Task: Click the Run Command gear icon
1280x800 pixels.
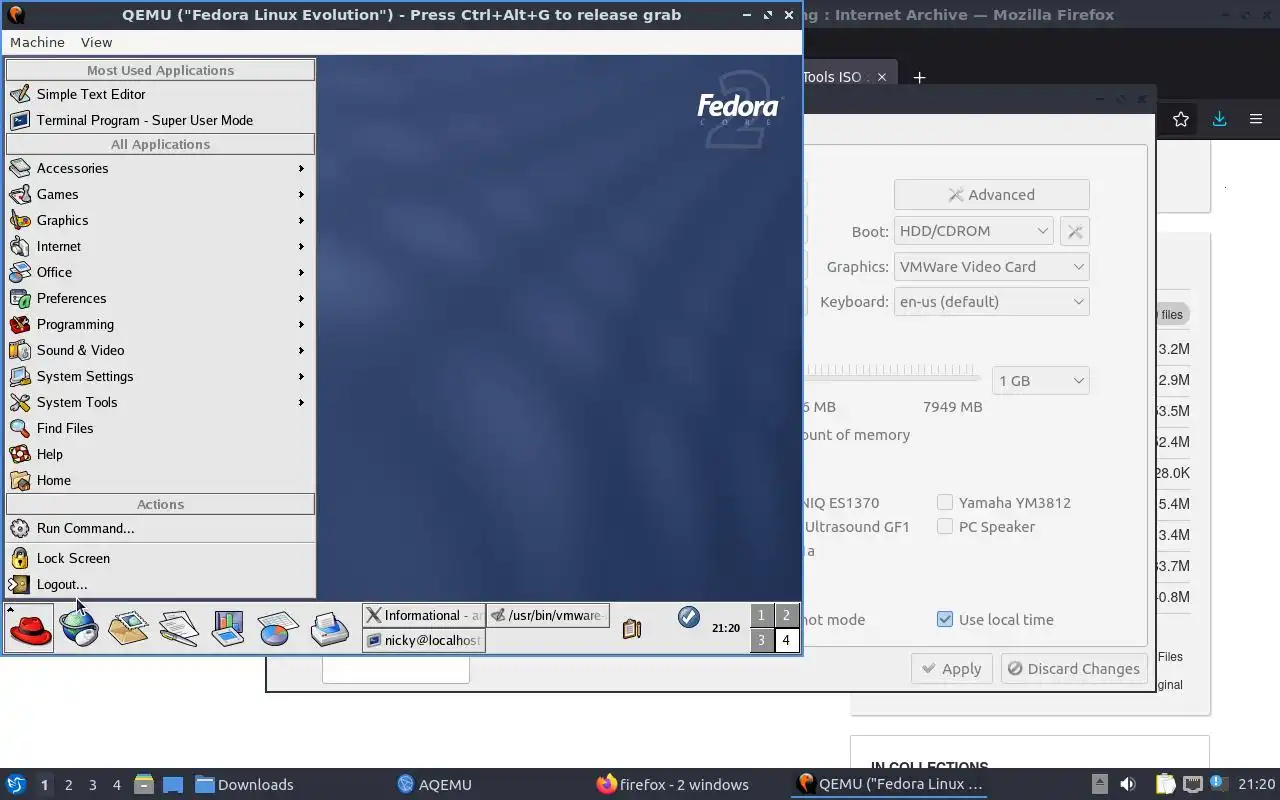Action: 20,528
